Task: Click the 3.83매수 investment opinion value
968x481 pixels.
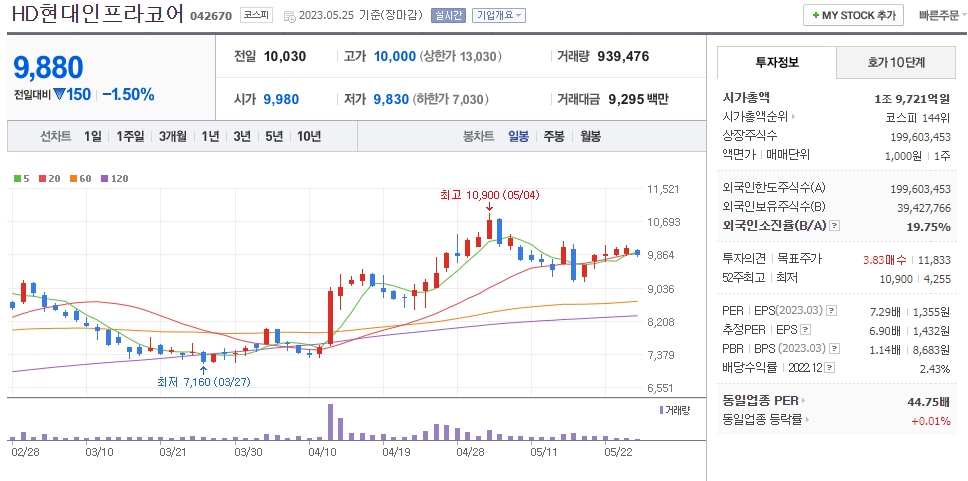Action: click(887, 259)
